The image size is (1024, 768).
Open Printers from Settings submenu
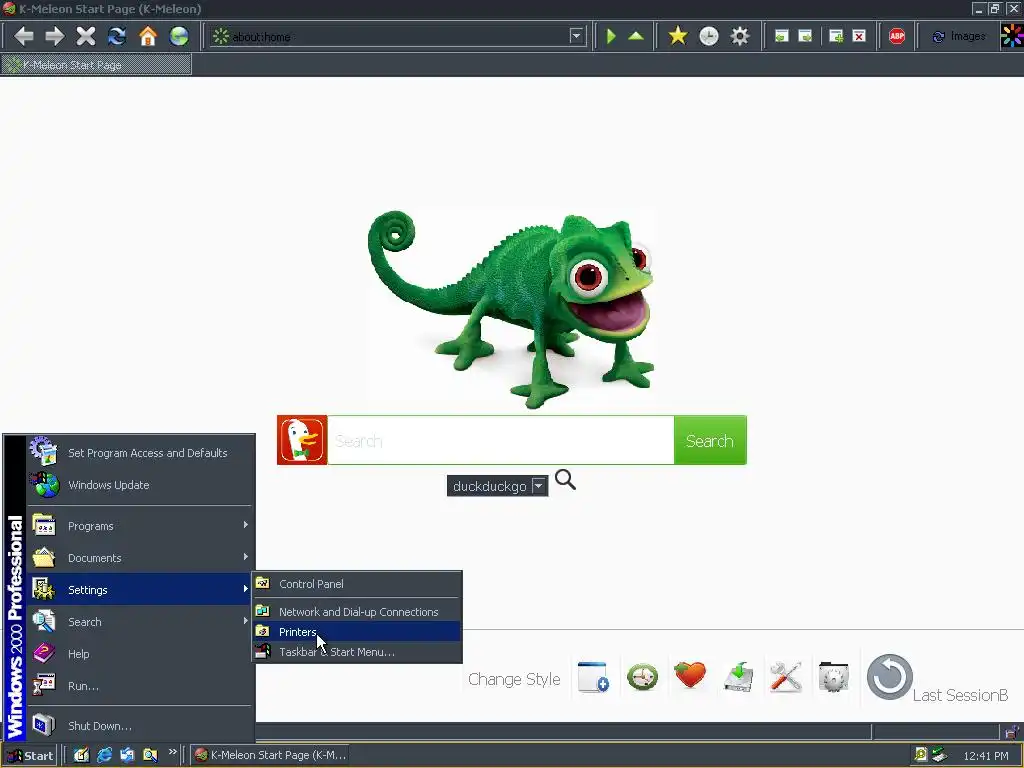pos(357,632)
